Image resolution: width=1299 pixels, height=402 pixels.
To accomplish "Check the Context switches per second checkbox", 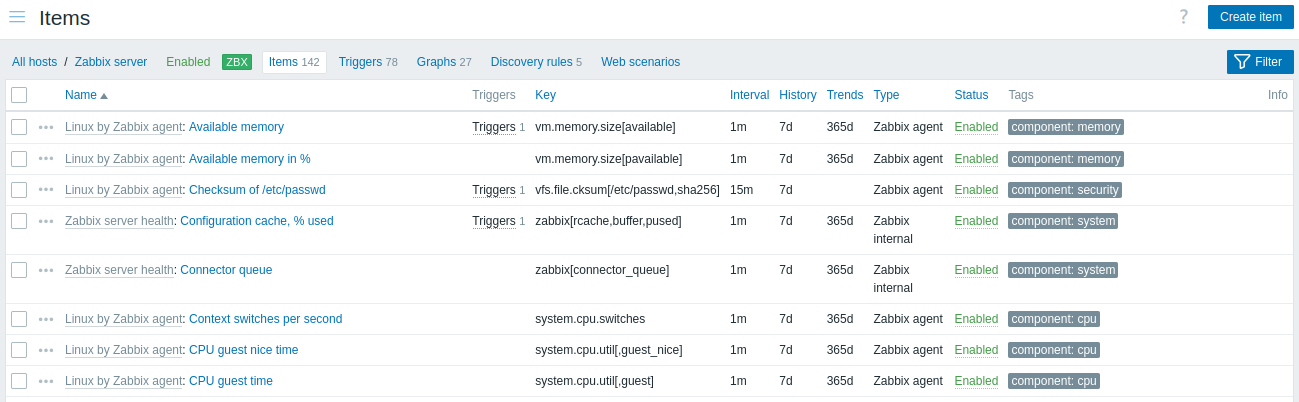I will click(19, 319).
